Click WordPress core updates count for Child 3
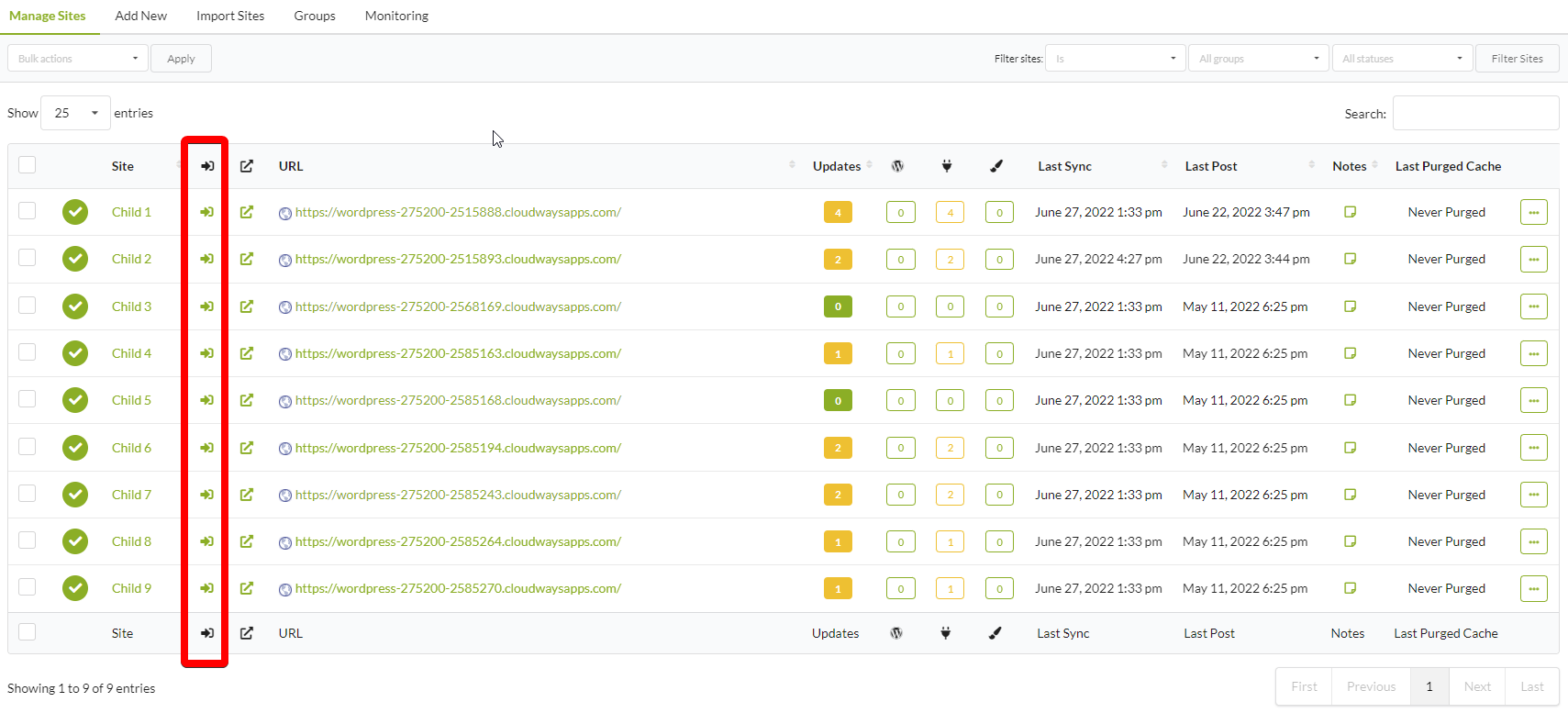 (x=900, y=306)
